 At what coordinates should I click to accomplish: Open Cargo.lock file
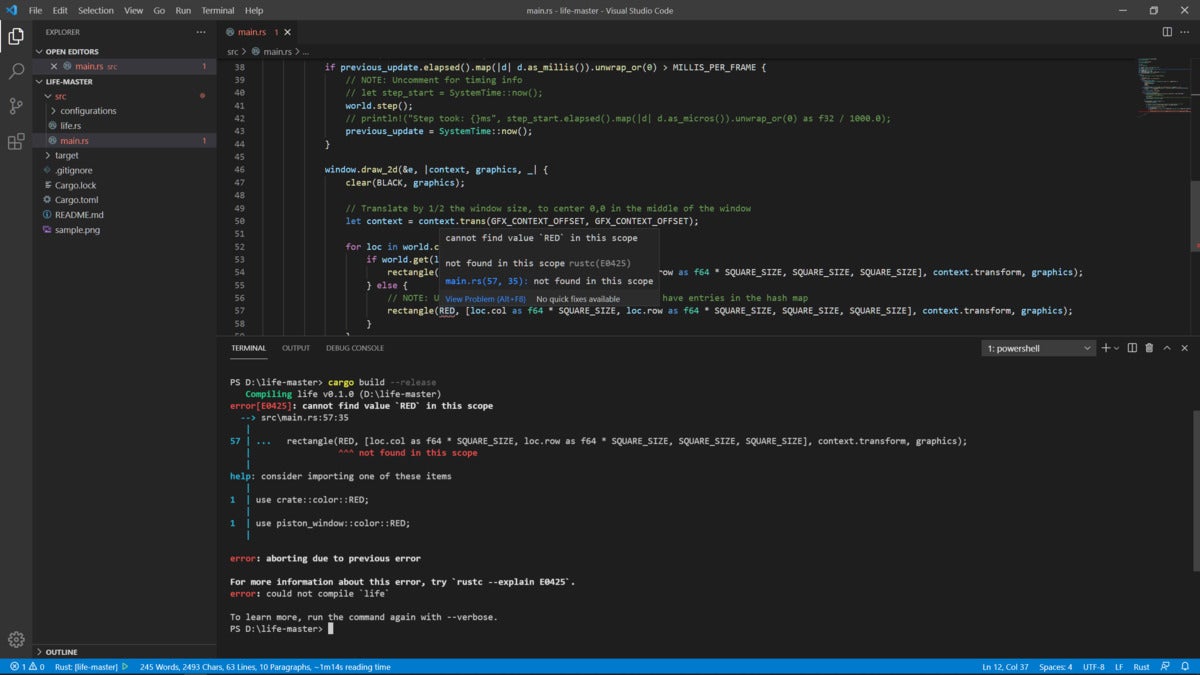pos(124,185)
